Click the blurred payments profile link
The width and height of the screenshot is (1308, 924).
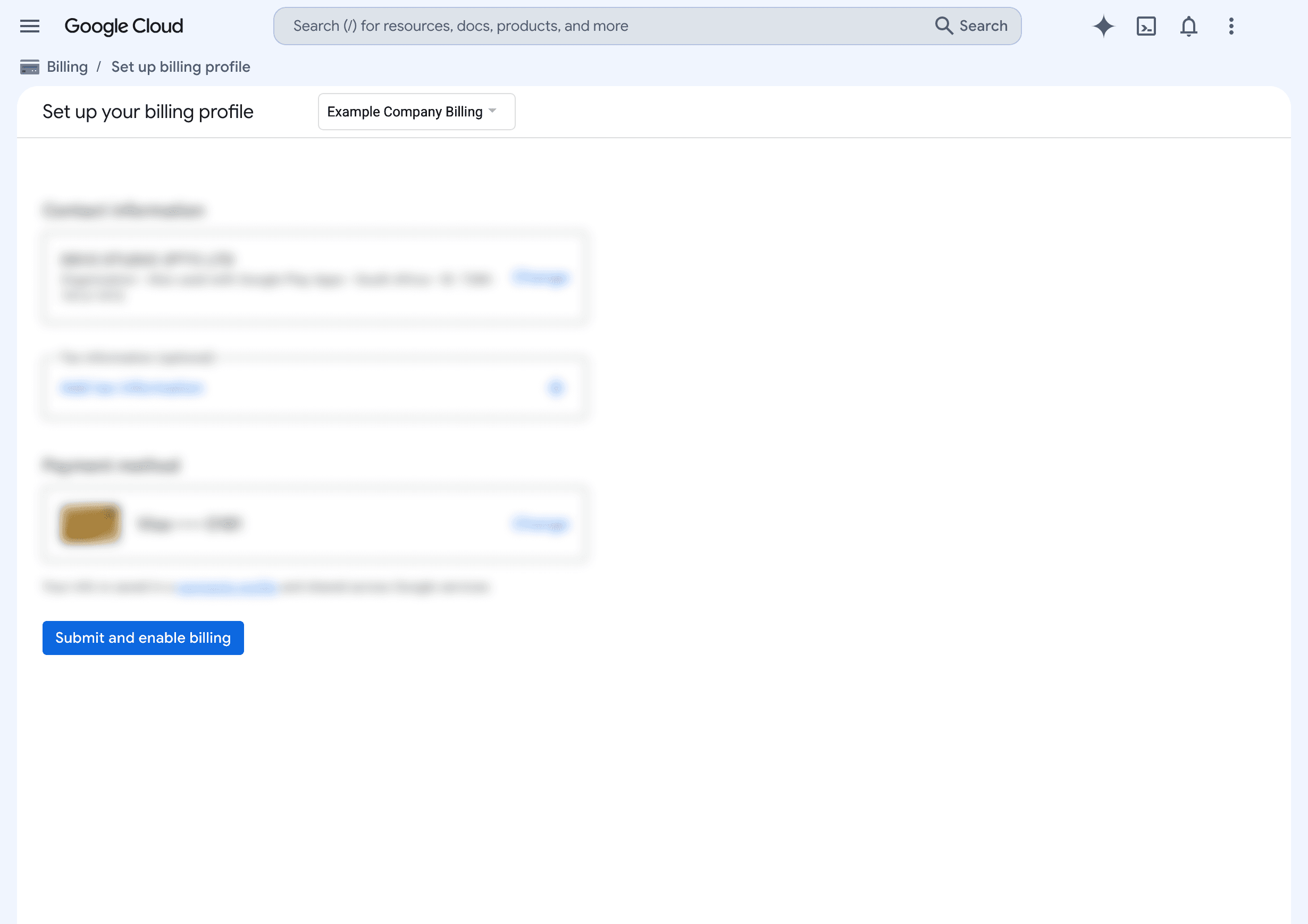click(x=227, y=587)
